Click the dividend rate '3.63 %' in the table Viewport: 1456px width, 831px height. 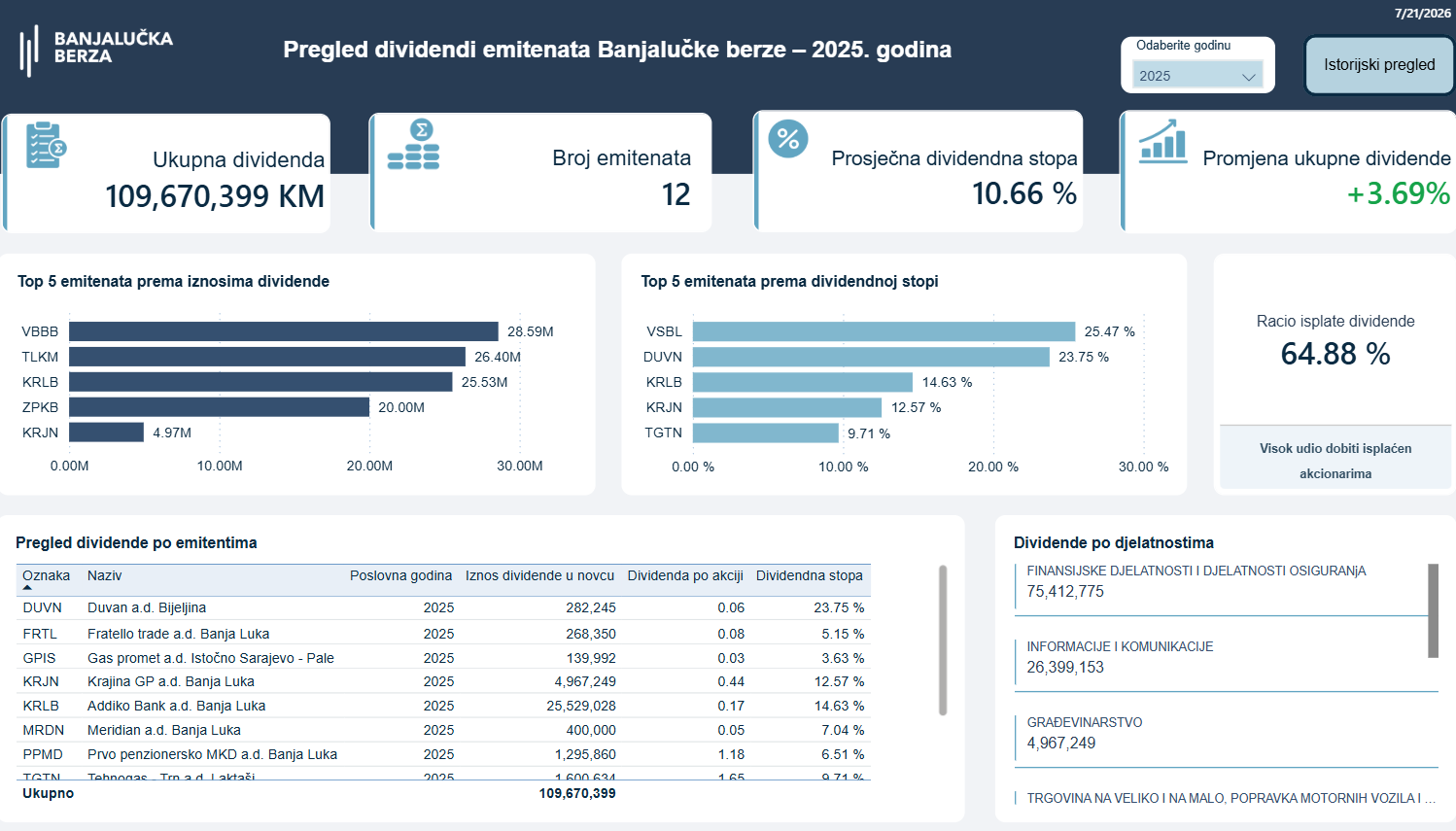(843, 658)
